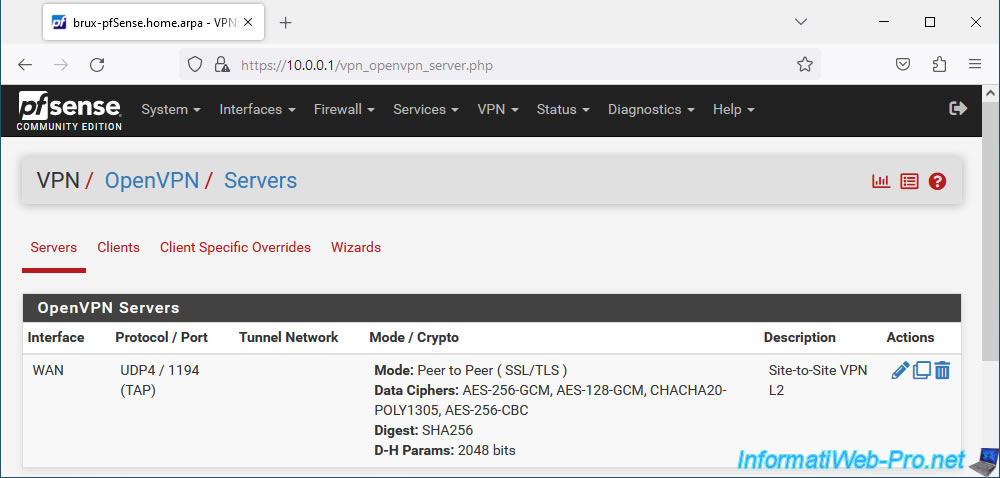Click the Description column header
Screen dimensions: 1000x478
(x=800, y=337)
